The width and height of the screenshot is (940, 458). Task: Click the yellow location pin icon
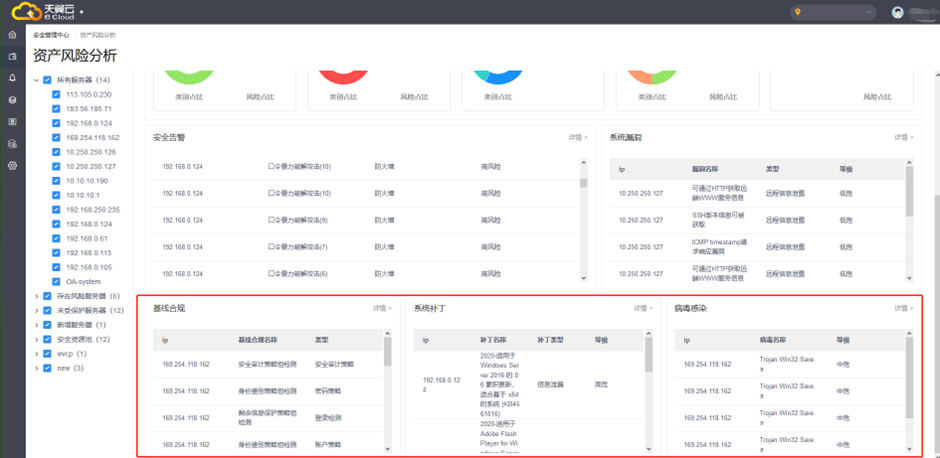[x=798, y=12]
